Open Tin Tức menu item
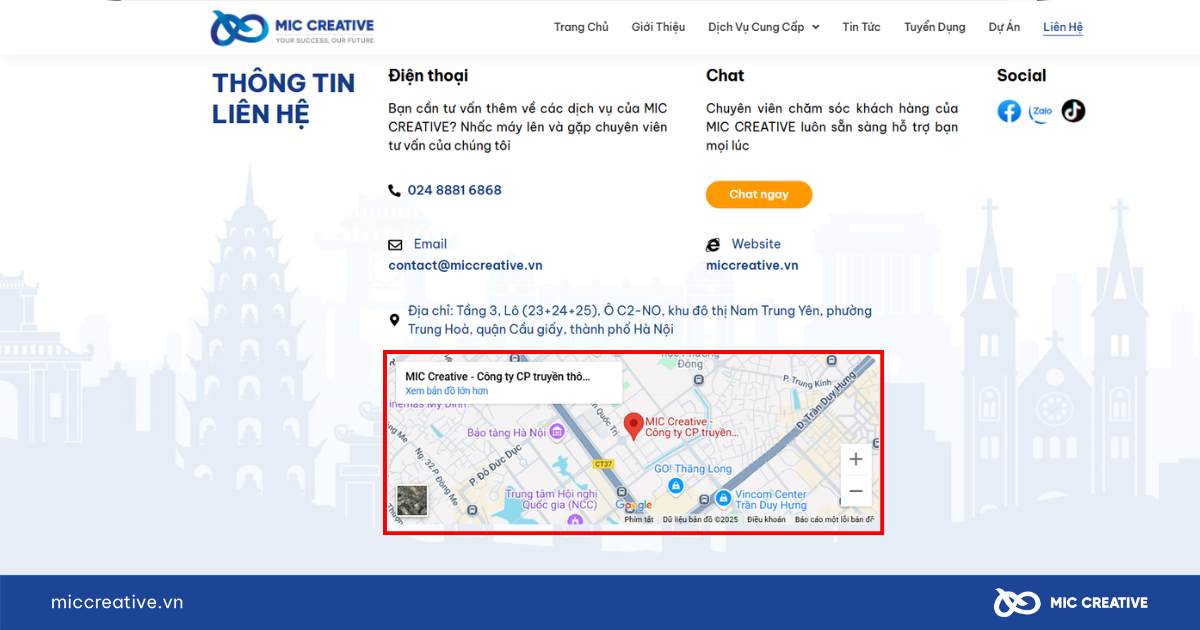Image resolution: width=1200 pixels, height=630 pixels. click(861, 27)
